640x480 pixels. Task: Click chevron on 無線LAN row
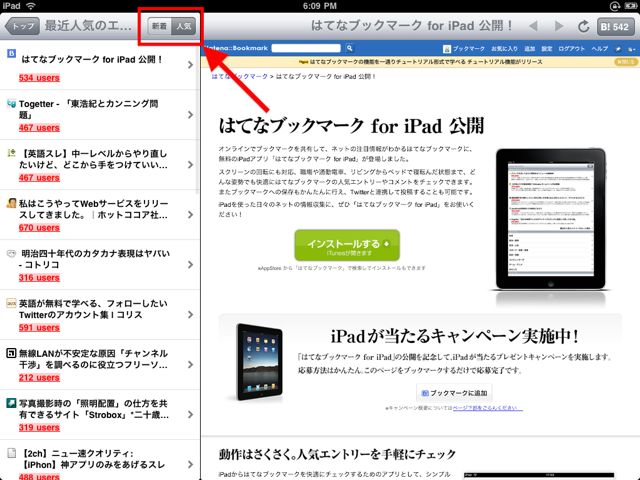190,364
